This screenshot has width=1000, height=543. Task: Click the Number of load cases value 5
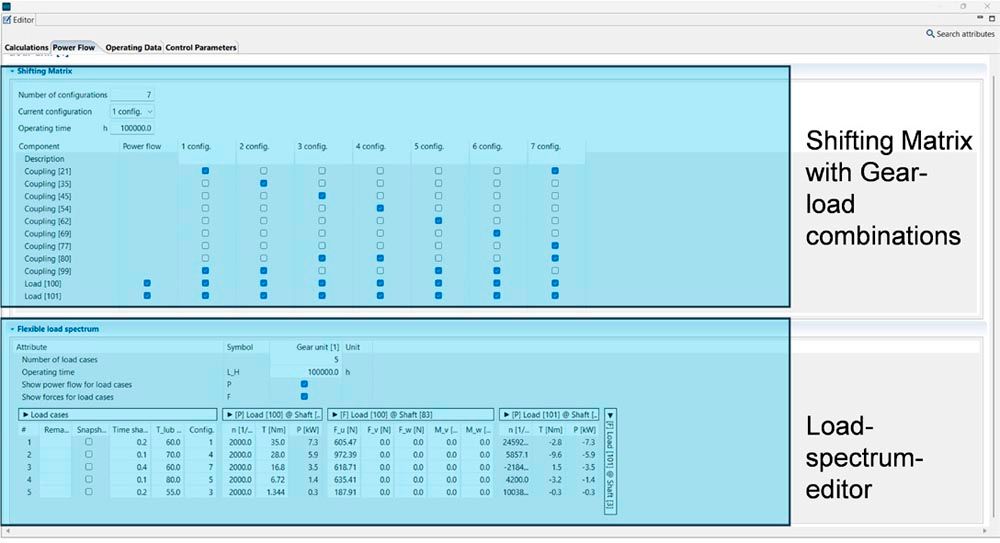pyautogui.click(x=336, y=359)
